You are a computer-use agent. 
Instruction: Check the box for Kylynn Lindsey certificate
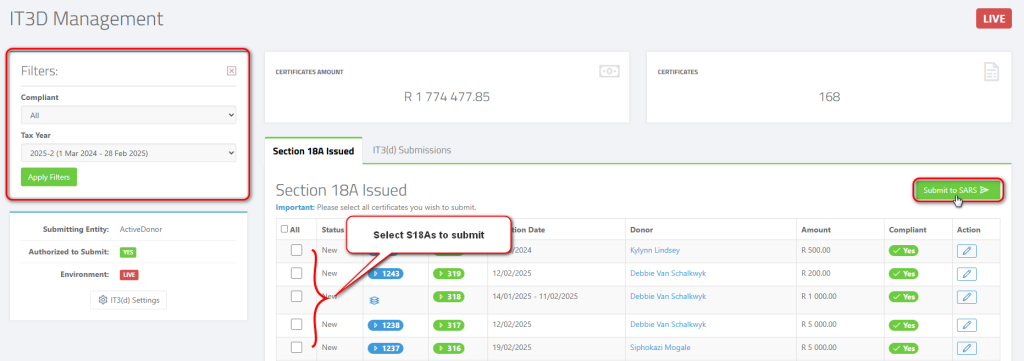(x=296, y=249)
